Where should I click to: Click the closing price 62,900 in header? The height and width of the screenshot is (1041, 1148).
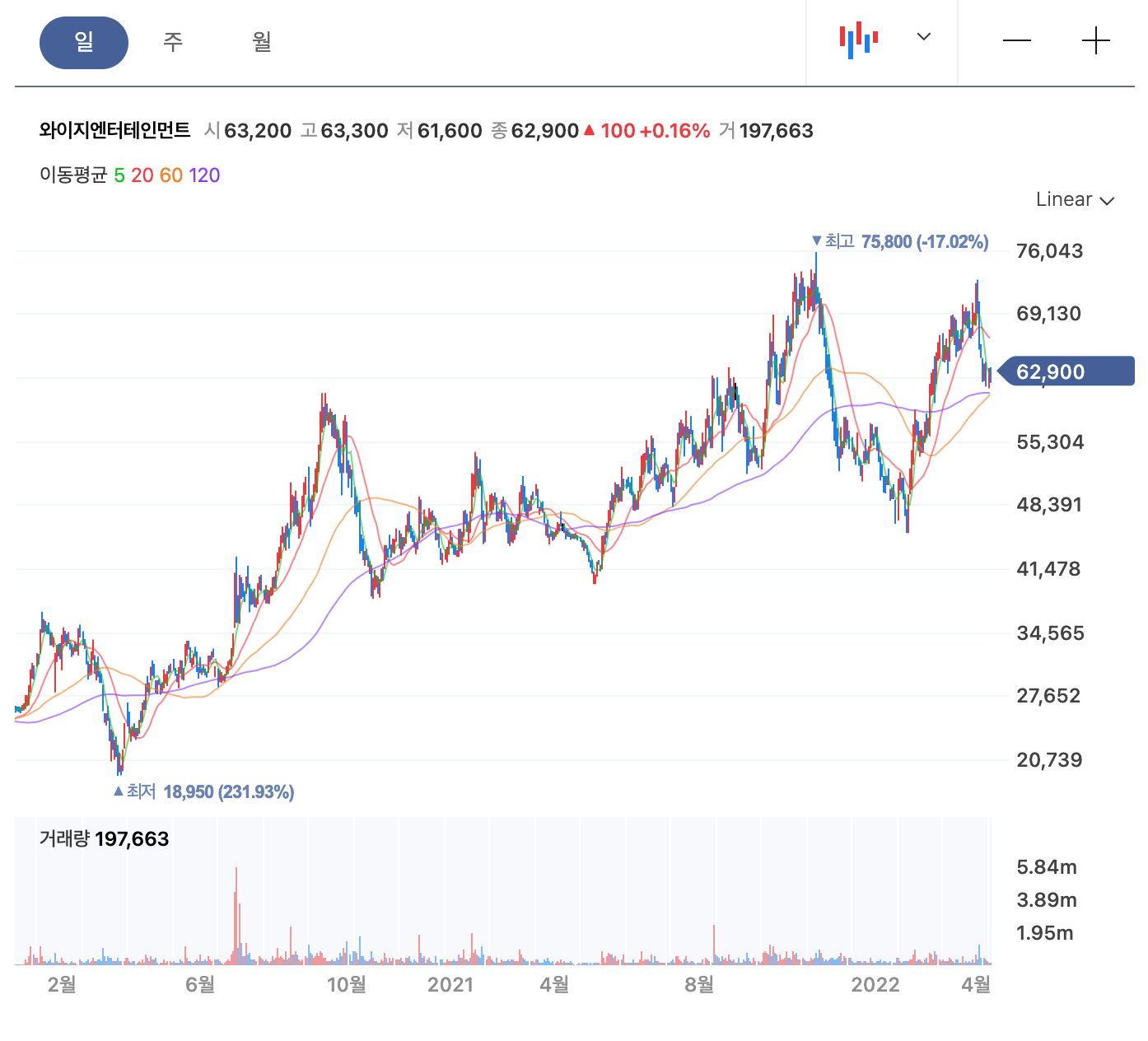[x=545, y=131]
